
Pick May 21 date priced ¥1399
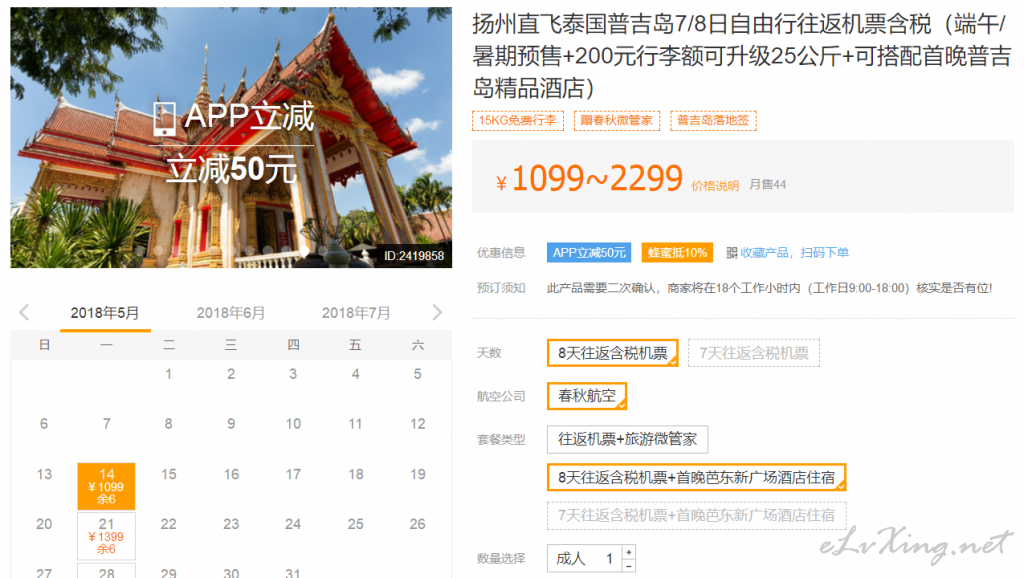click(106, 536)
